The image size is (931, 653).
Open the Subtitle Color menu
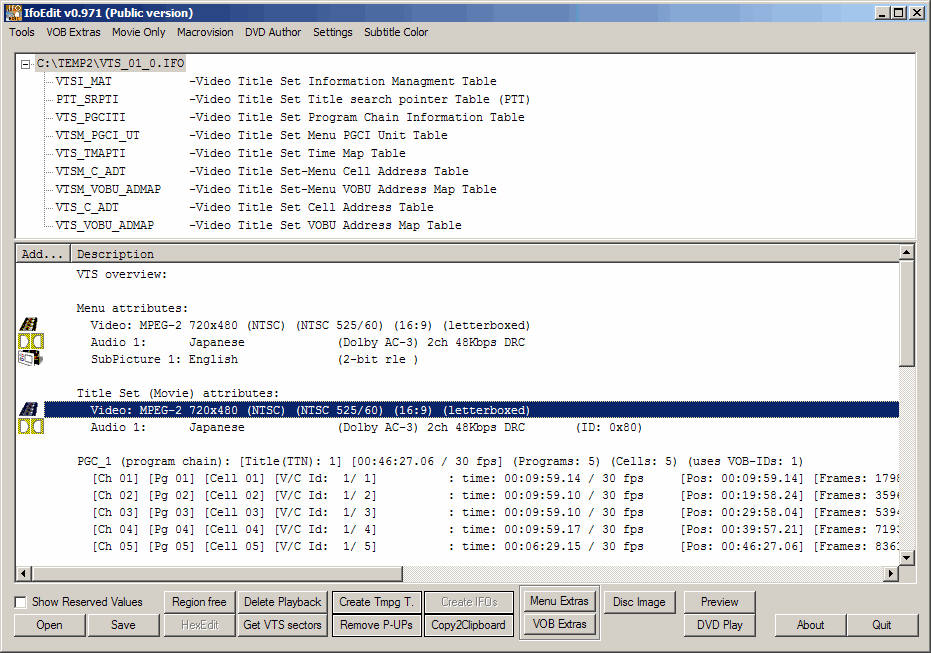click(x=395, y=32)
